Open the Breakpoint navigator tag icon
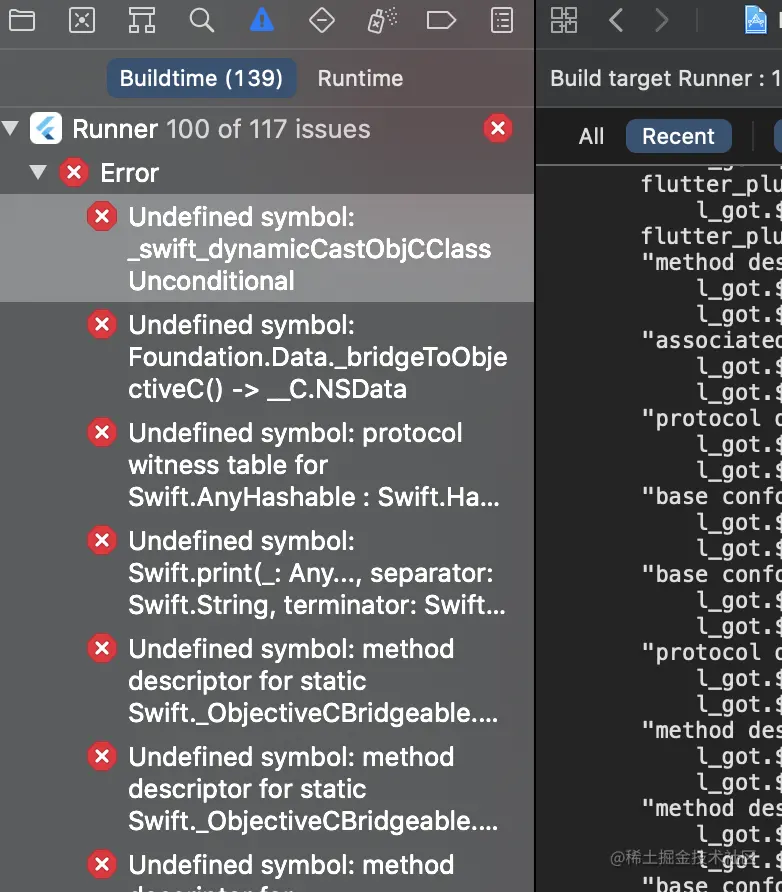 click(x=441, y=19)
